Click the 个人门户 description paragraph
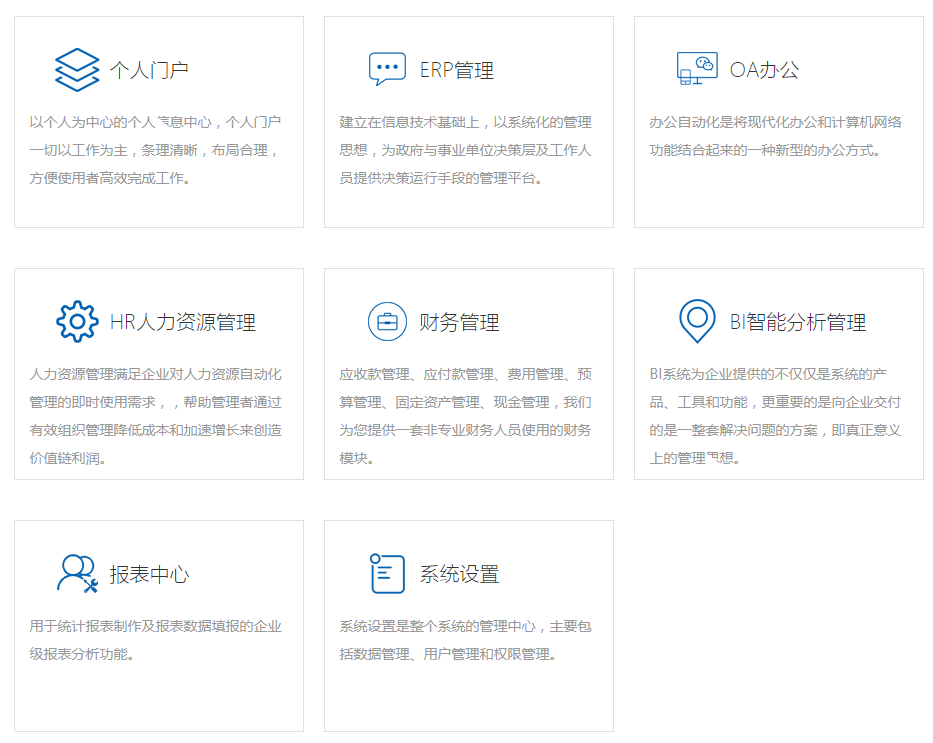The image size is (933, 743). pyautogui.click(x=155, y=150)
